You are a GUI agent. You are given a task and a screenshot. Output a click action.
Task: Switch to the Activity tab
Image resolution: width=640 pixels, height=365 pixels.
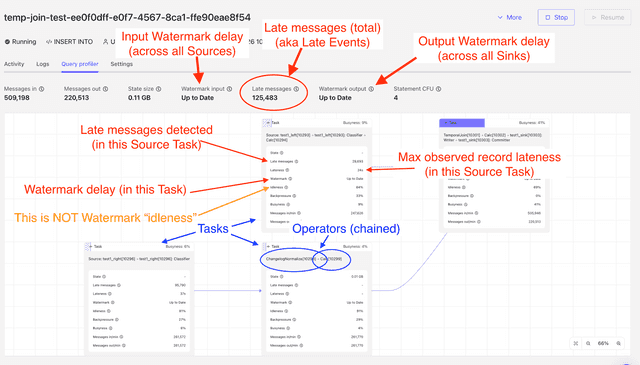tap(14, 64)
